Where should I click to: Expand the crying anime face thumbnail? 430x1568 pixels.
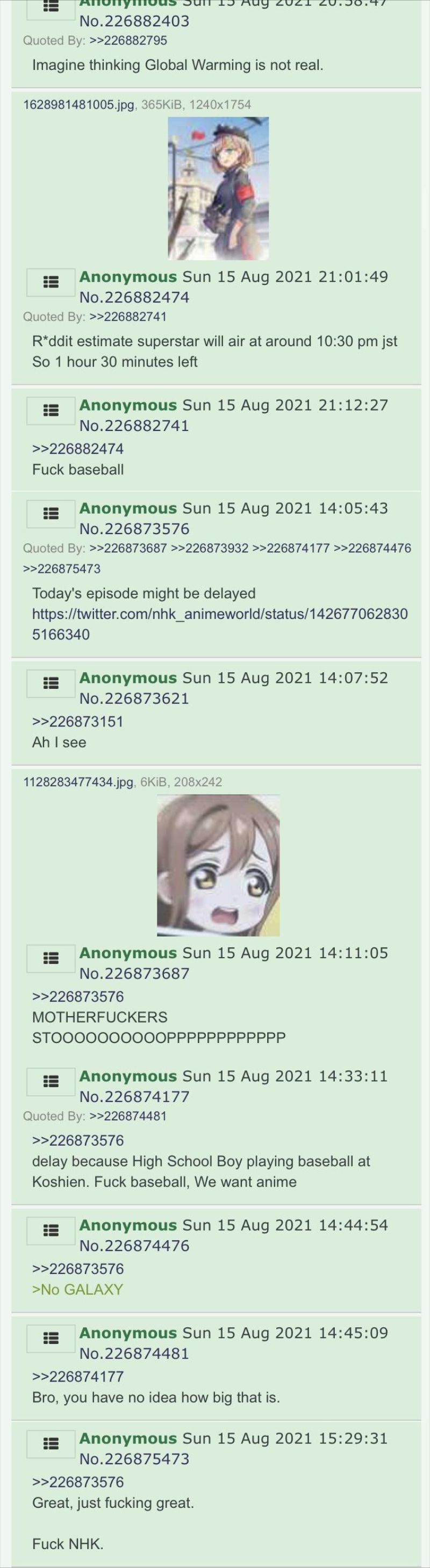pos(218,865)
